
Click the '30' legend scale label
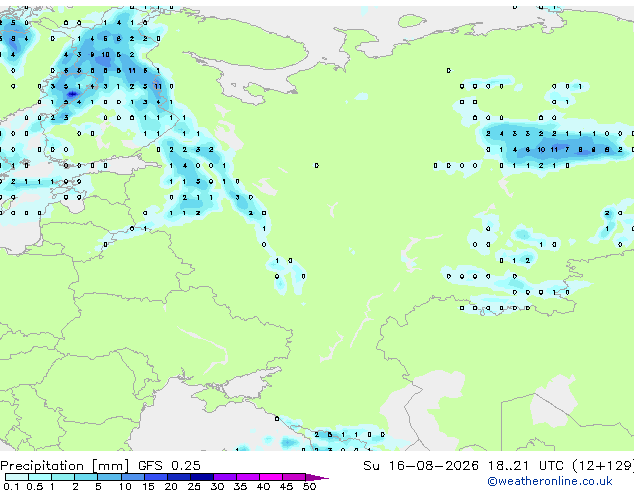point(218,486)
